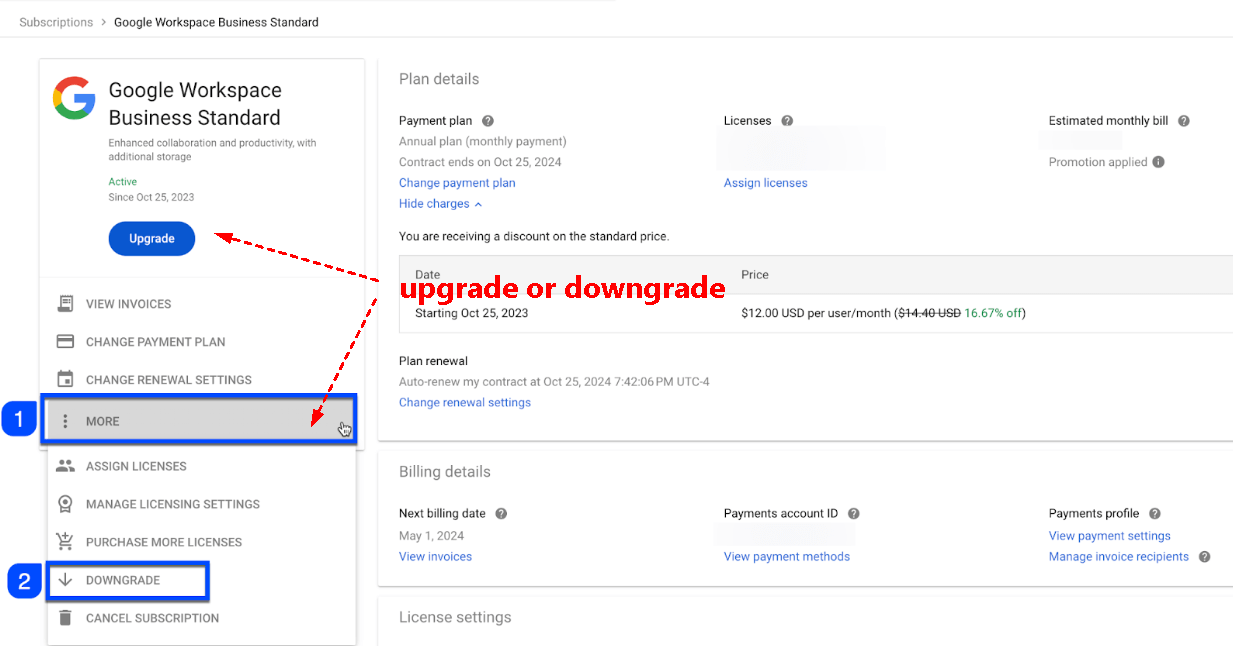Click the Google logo icon
This screenshot has width=1233, height=646.
tap(74, 98)
